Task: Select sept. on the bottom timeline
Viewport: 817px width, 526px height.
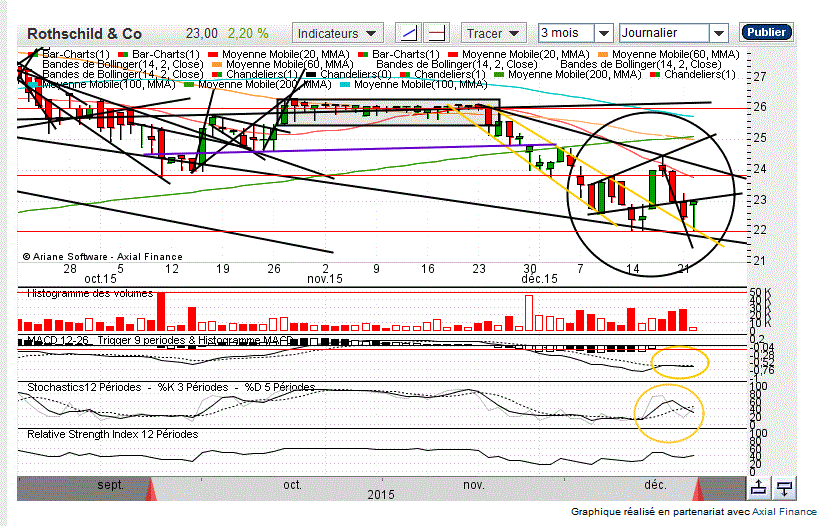Action: 110,484
